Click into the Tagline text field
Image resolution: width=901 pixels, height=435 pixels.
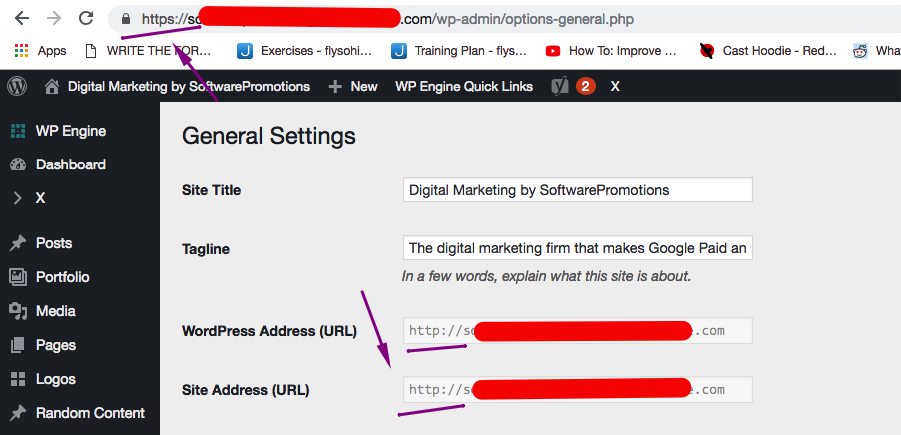pyautogui.click(x=577, y=248)
